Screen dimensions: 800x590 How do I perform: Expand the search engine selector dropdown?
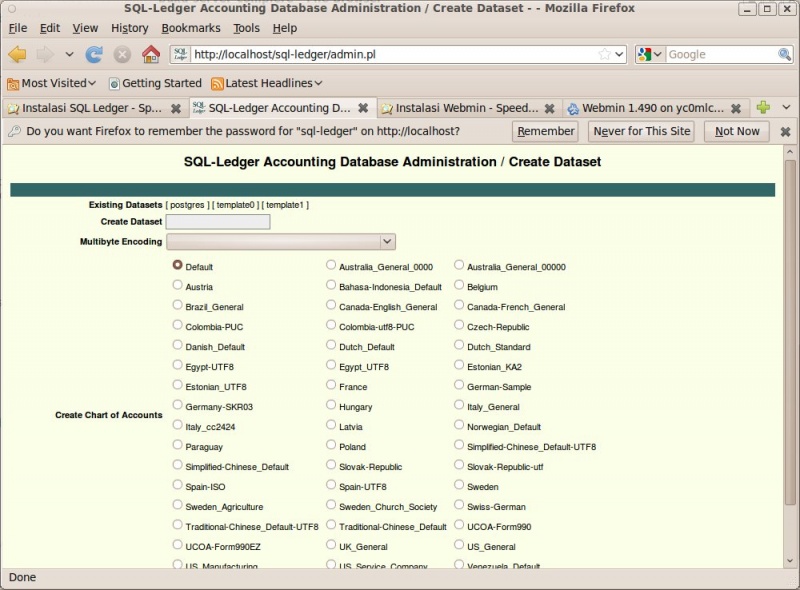(x=658, y=54)
